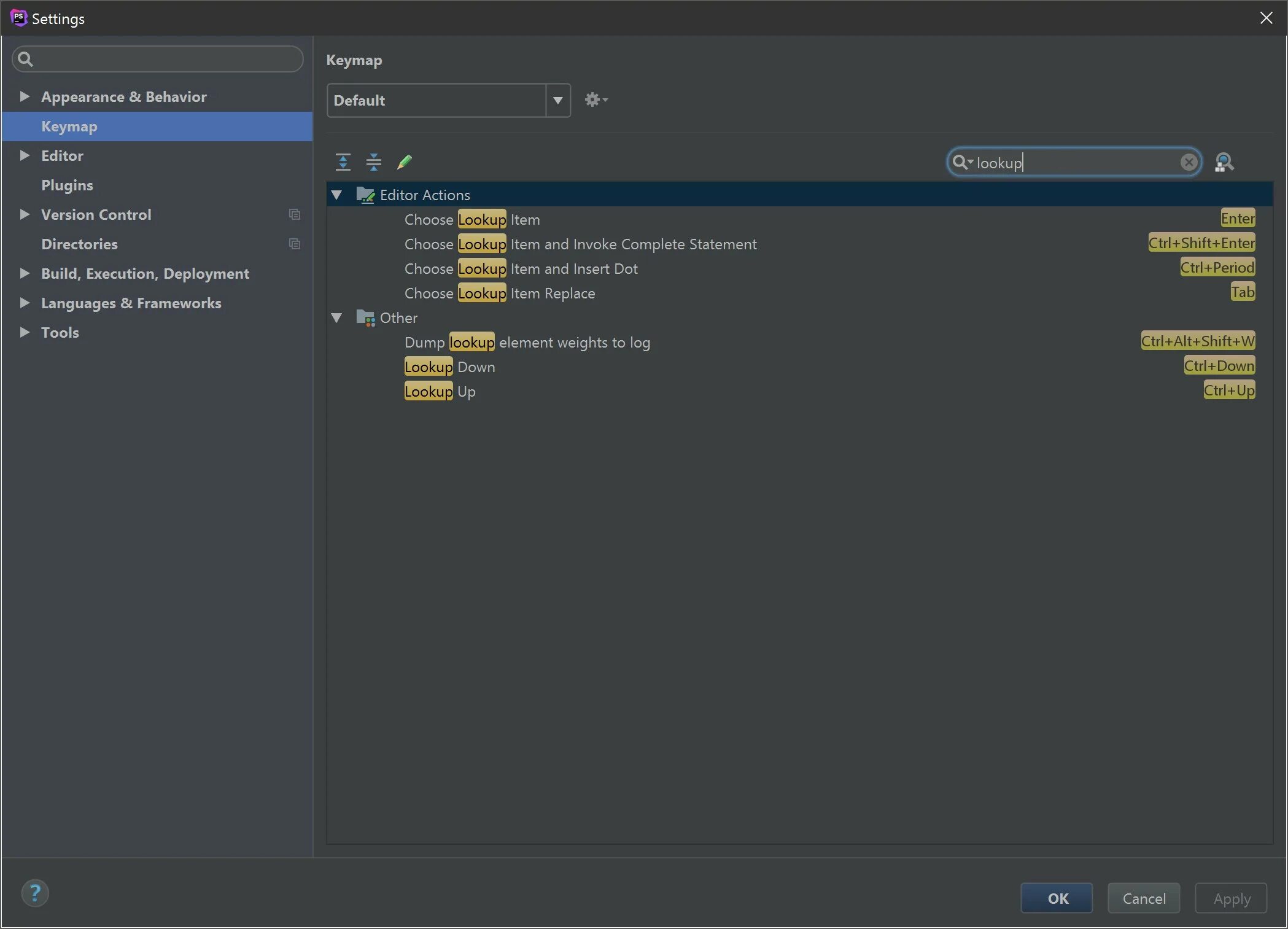Click the Version Control project-level icon
Screen dimensions: 1288x929
point(295,214)
